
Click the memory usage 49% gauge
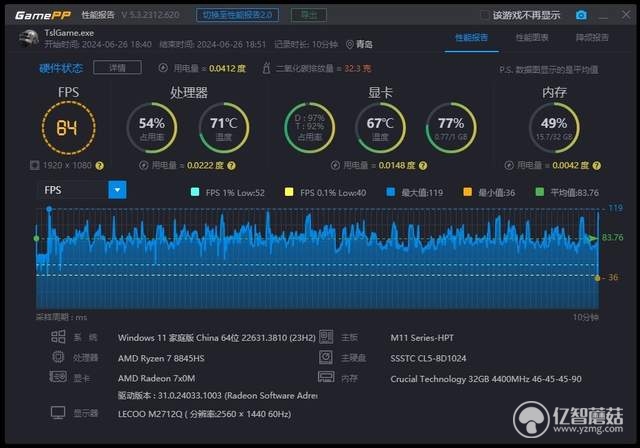(x=554, y=128)
